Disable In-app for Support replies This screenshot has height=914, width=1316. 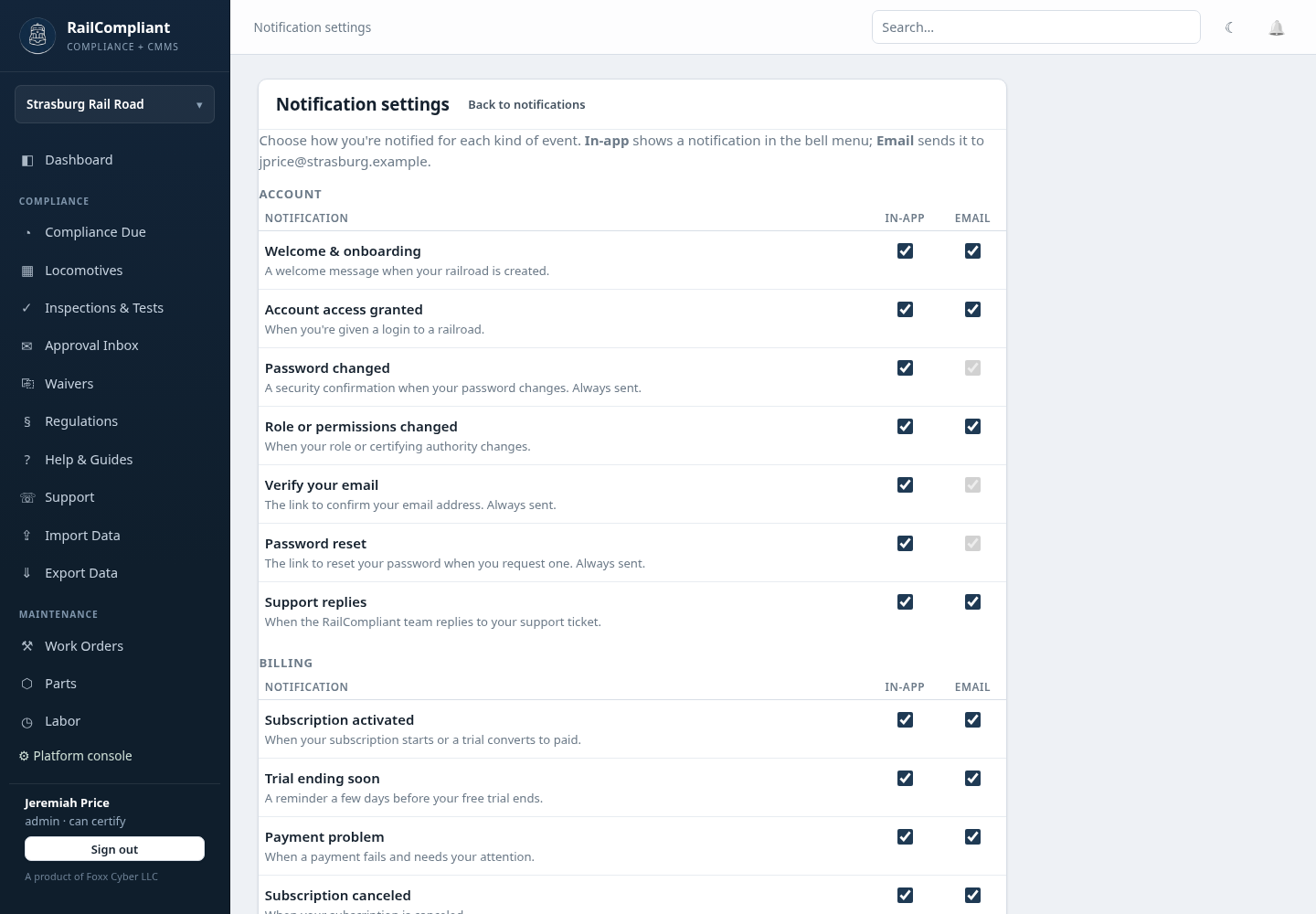tap(905, 601)
